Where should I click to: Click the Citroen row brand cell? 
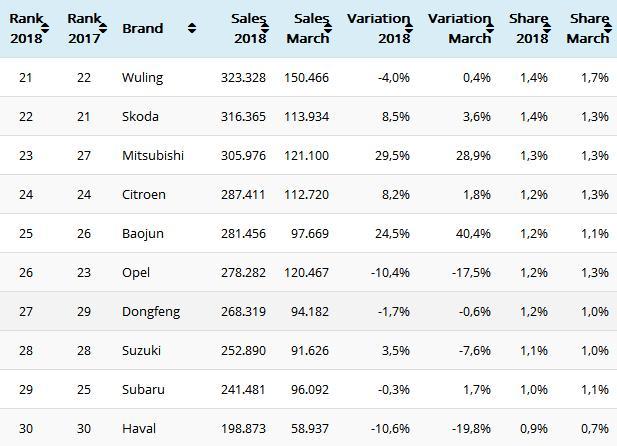coord(144,194)
